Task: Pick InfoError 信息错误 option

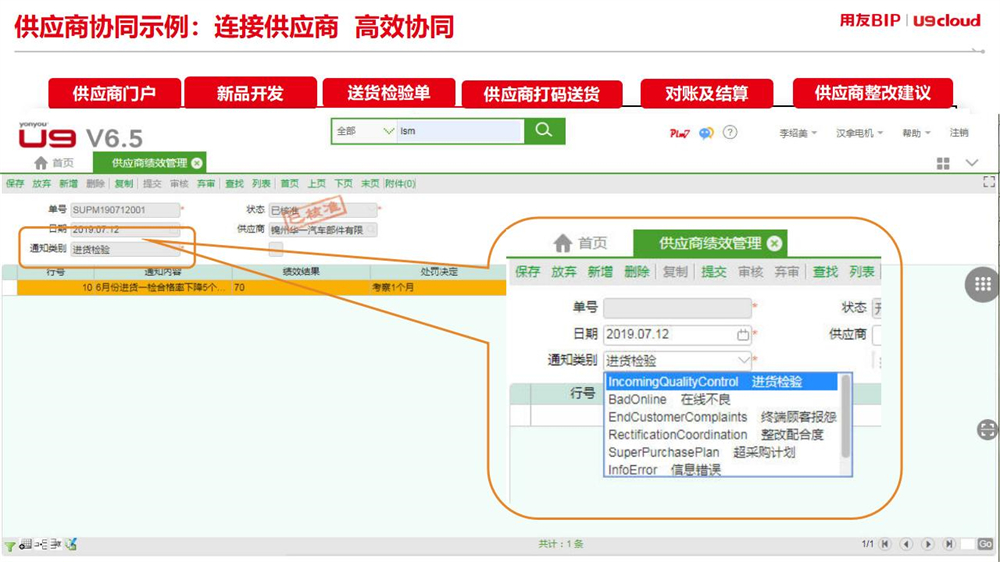Action: [x=721, y=470]
